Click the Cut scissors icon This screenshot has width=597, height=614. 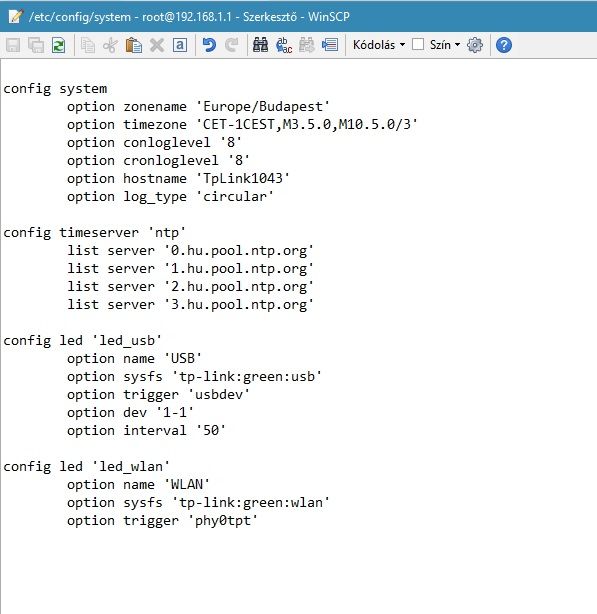pos(110,45)
